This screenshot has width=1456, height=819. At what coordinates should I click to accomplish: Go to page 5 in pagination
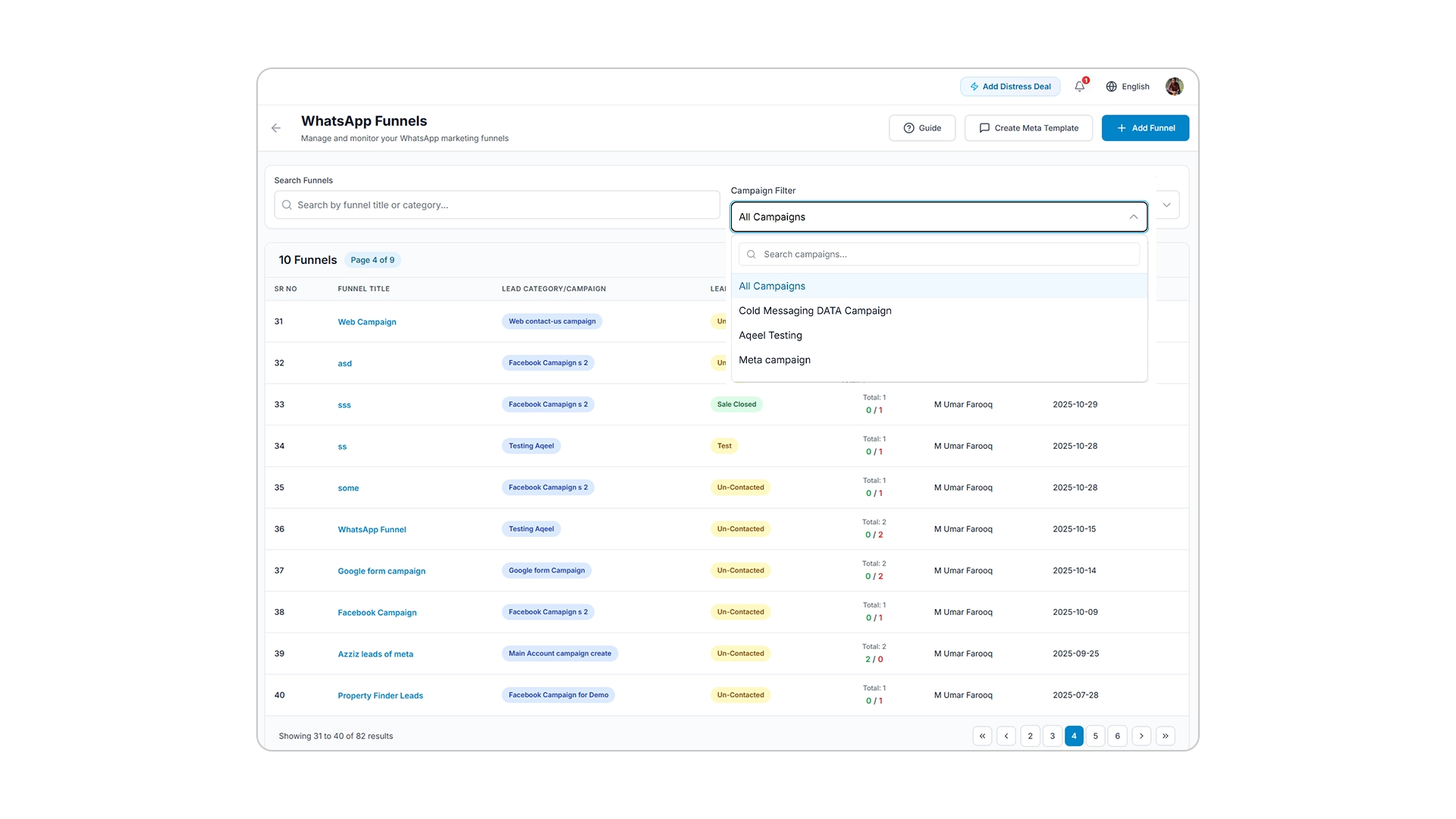click(x=1095, y=736)
